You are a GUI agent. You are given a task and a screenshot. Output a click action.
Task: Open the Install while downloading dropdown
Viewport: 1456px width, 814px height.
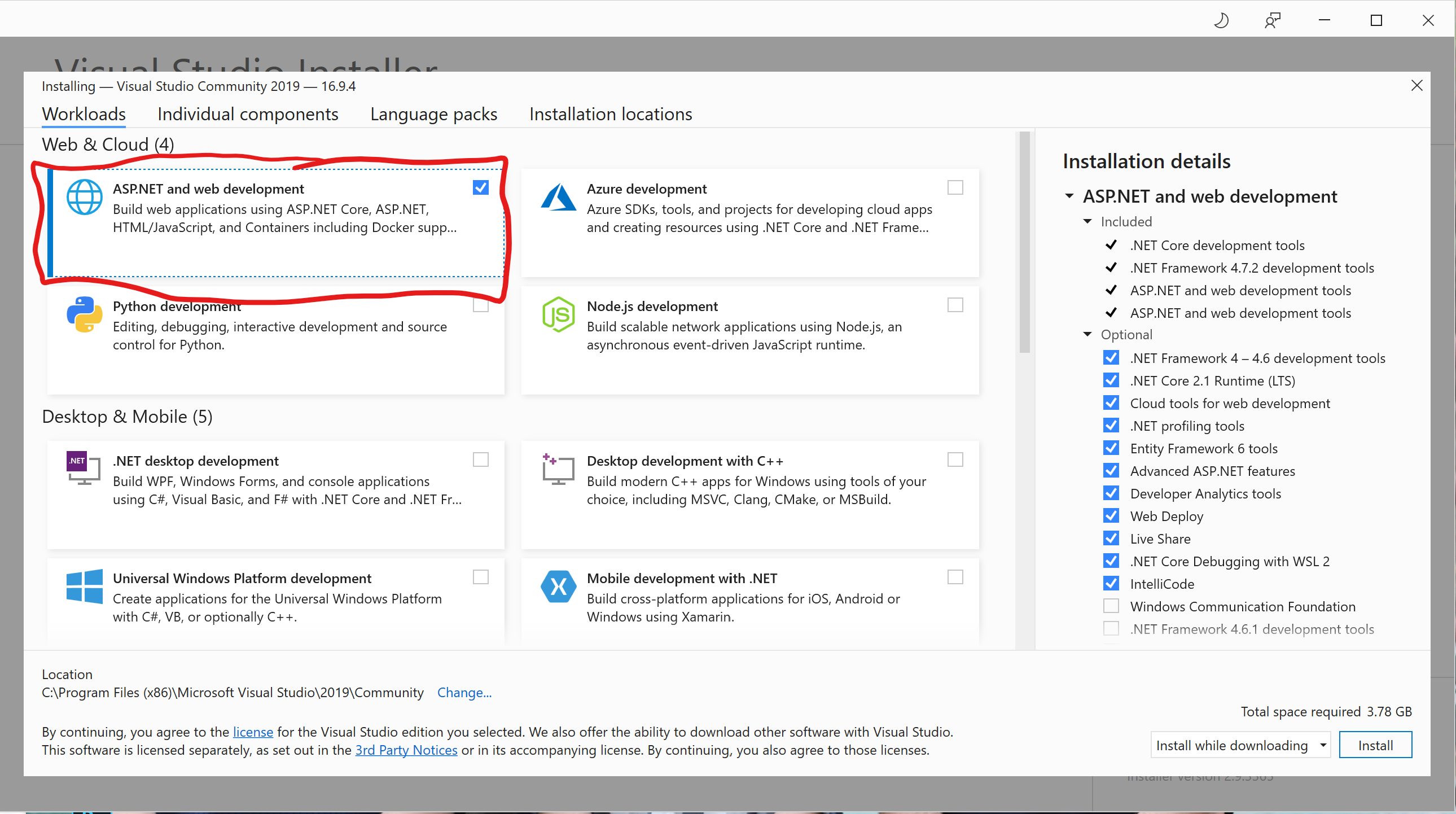pos(1240,745)
